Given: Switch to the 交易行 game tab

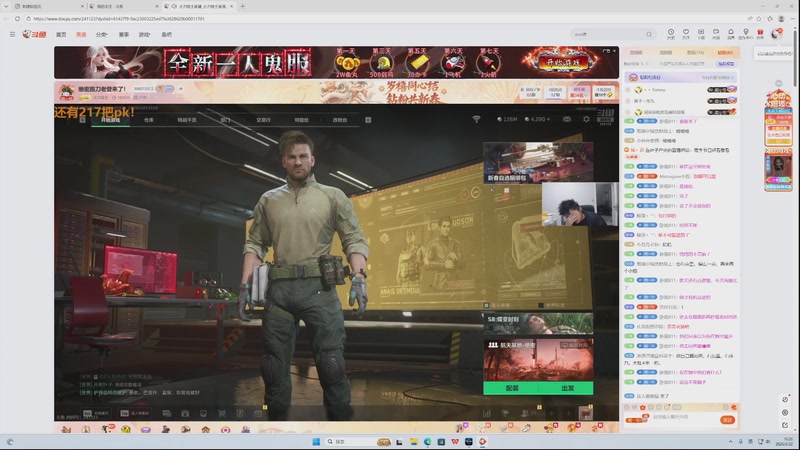Looking at the screenshot, I should click(x=263, y=120).
